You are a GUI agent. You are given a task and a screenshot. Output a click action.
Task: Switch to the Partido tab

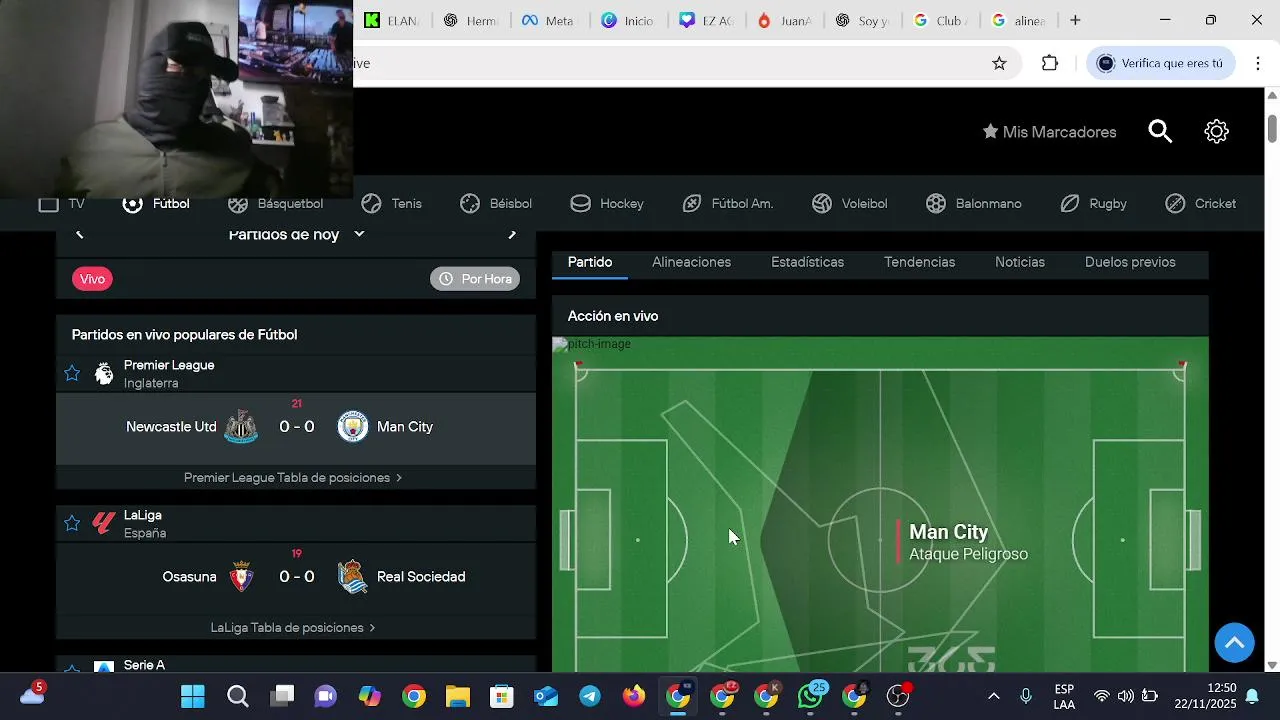click(x=590, y=262)
